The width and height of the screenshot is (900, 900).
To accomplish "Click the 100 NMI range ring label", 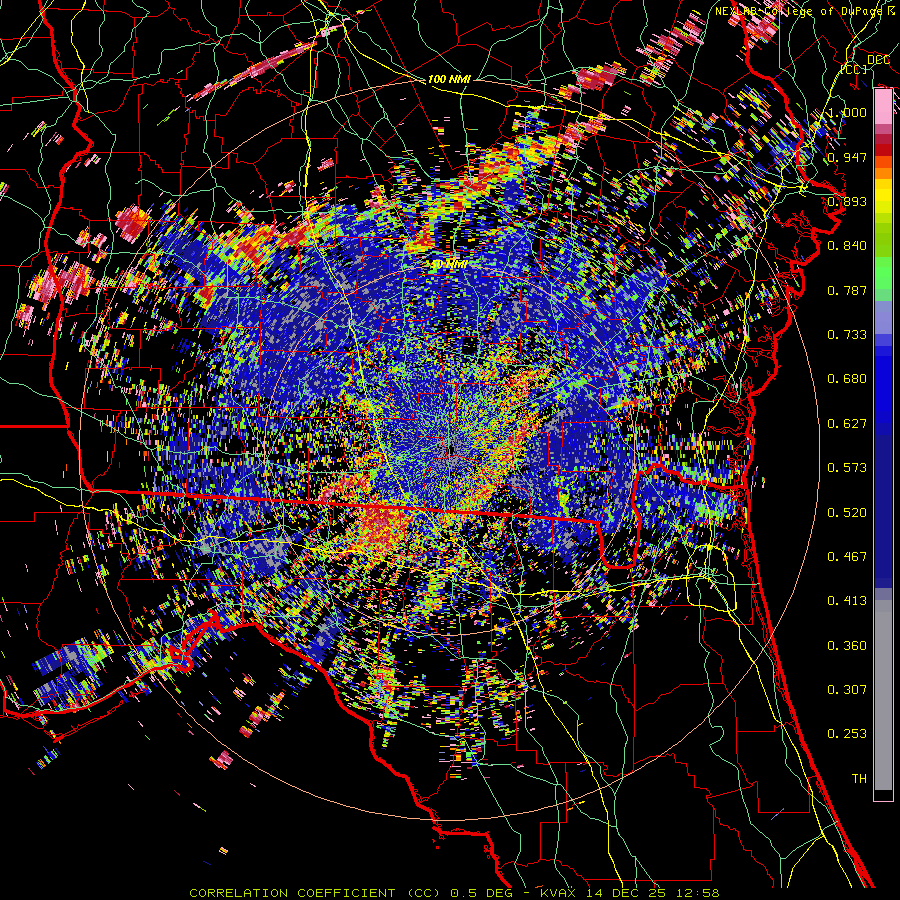I will point(449,79).
